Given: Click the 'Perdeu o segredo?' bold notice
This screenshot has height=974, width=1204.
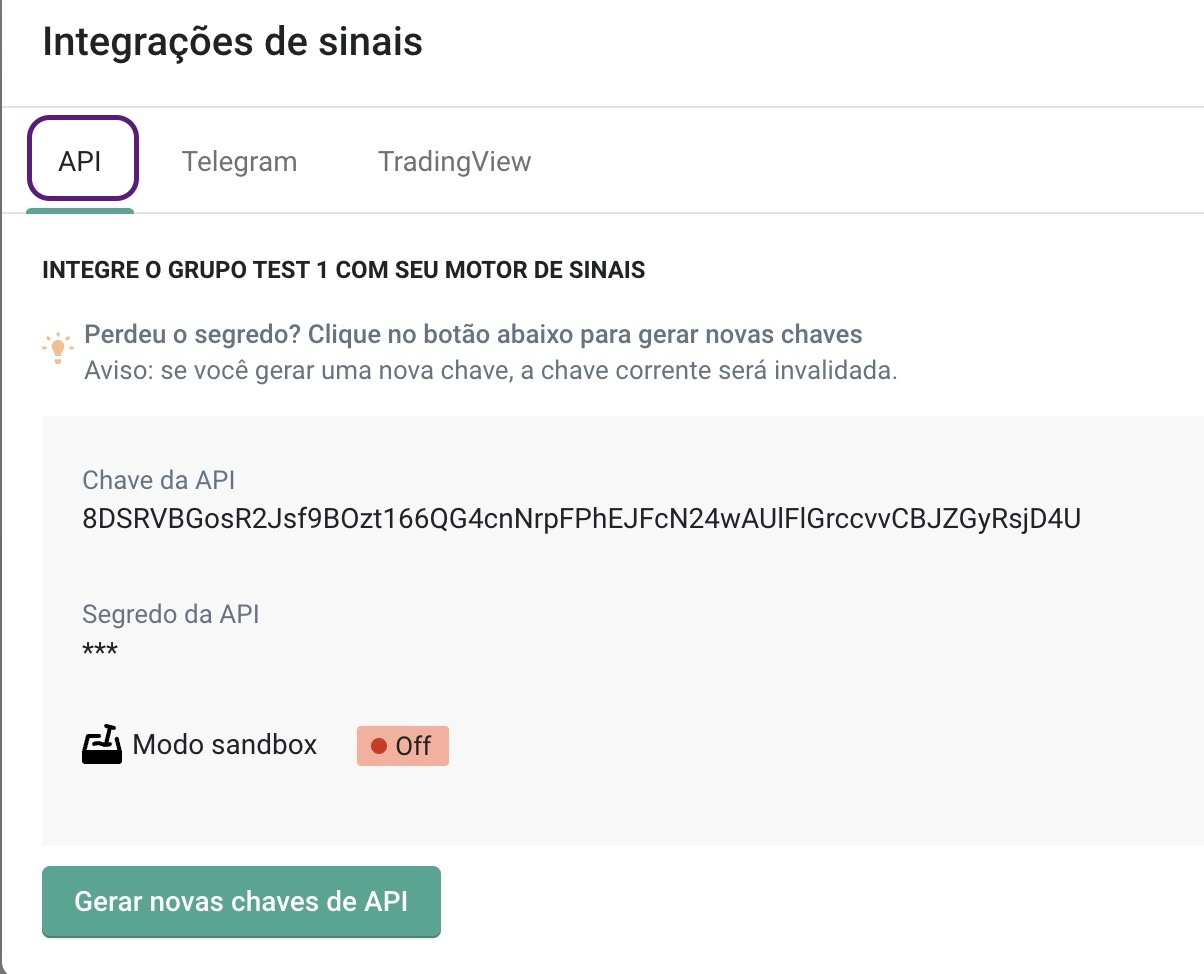Looking at the screenshot, I should (473, 334).
